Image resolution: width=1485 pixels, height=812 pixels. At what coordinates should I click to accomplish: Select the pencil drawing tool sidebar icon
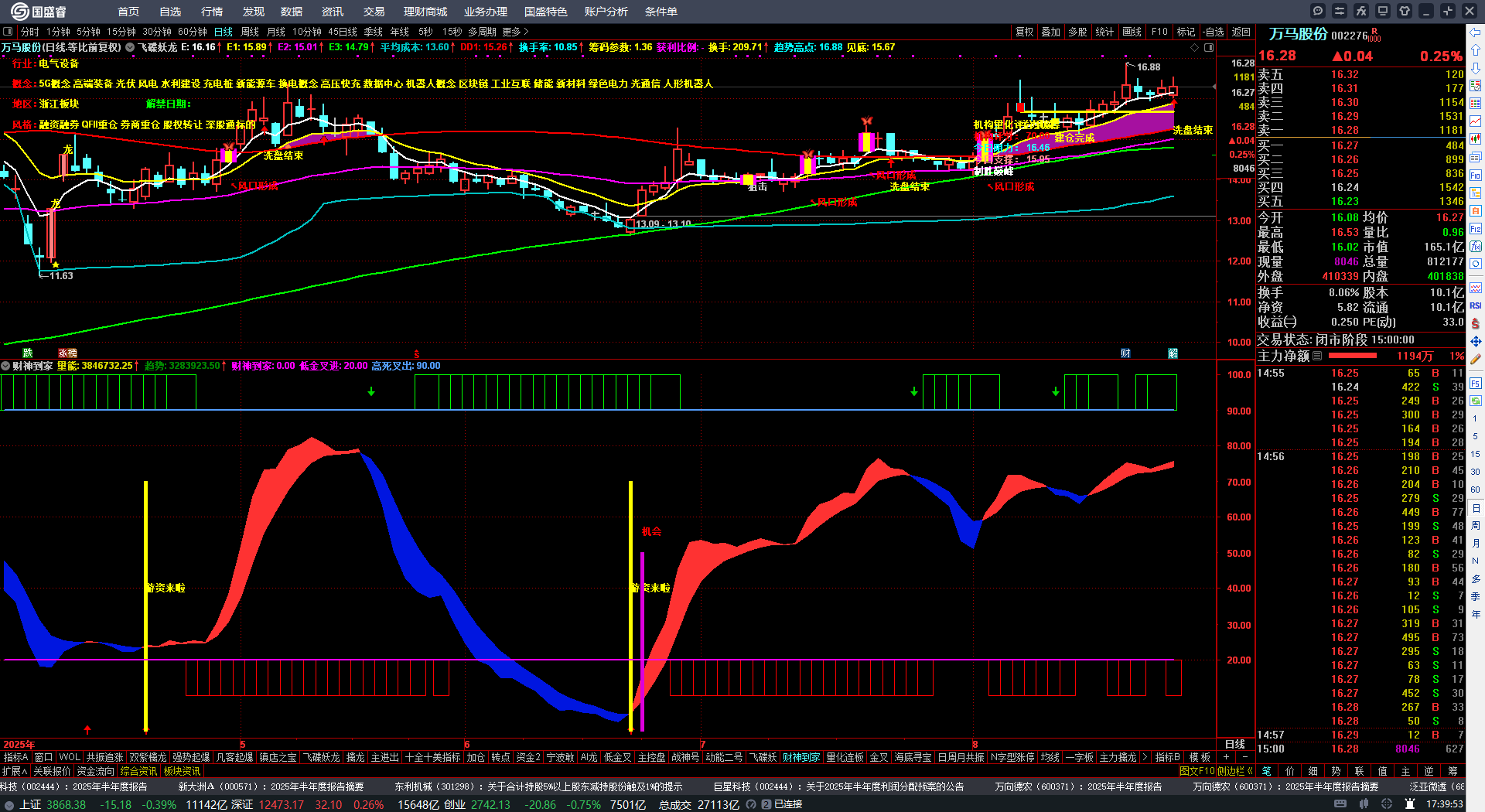coord(1476,359)
